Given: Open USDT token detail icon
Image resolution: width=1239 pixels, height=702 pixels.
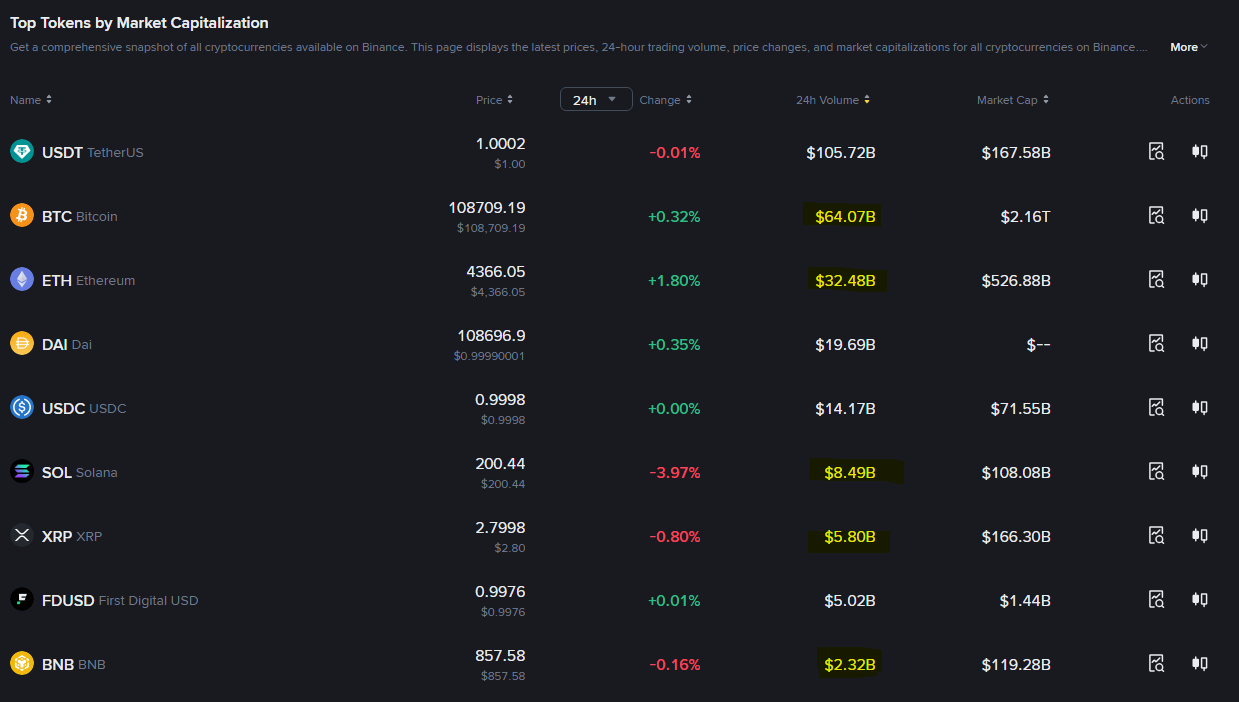Looking at the screenshot, I should pyautogui.click(x=1157, y=152).
